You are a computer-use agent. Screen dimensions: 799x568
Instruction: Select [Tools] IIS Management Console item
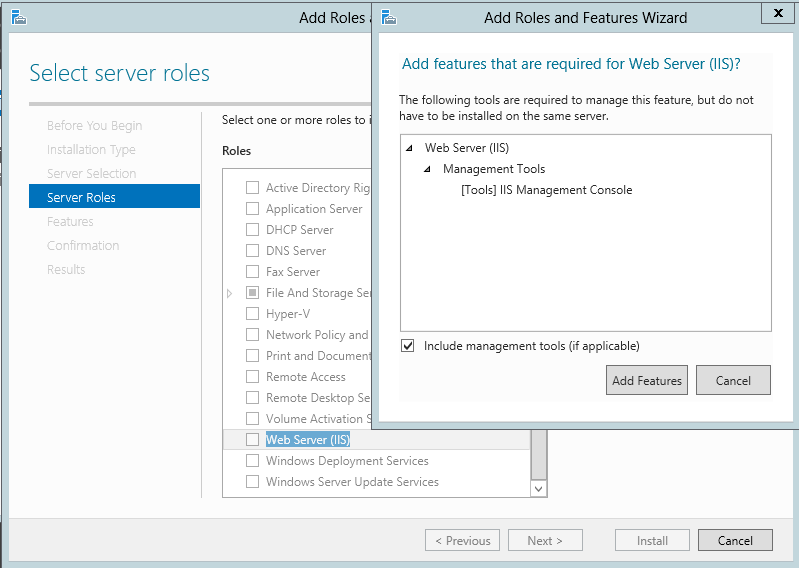(x=546, y=190)
